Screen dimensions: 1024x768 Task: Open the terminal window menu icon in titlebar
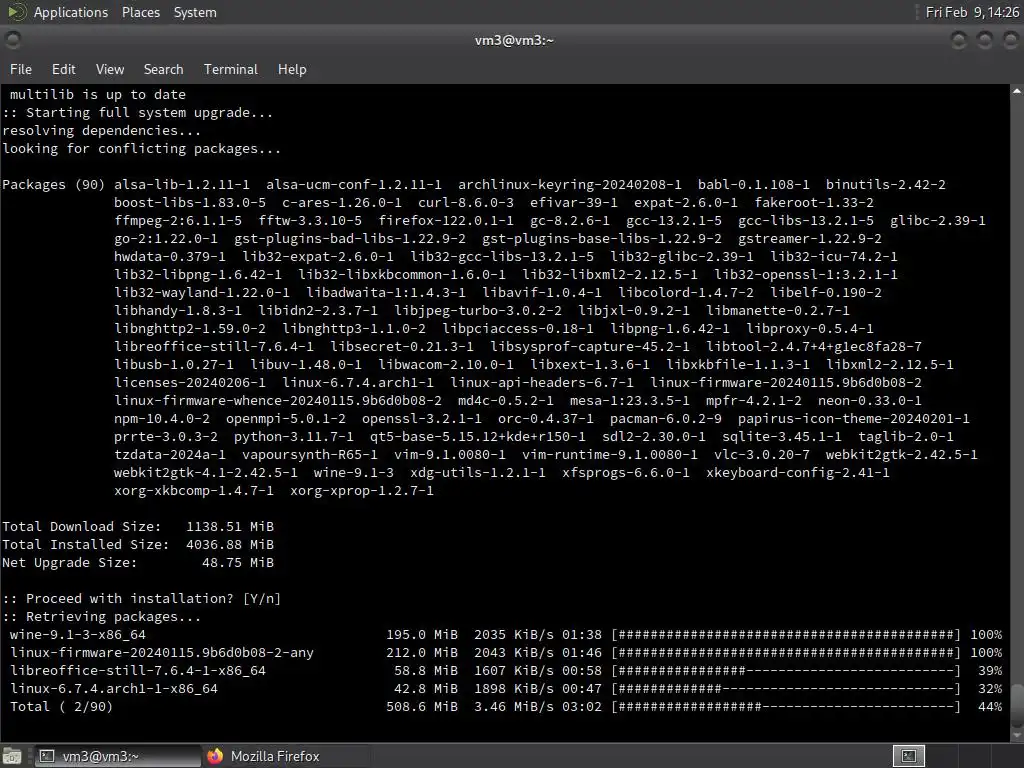pos(12,40)
